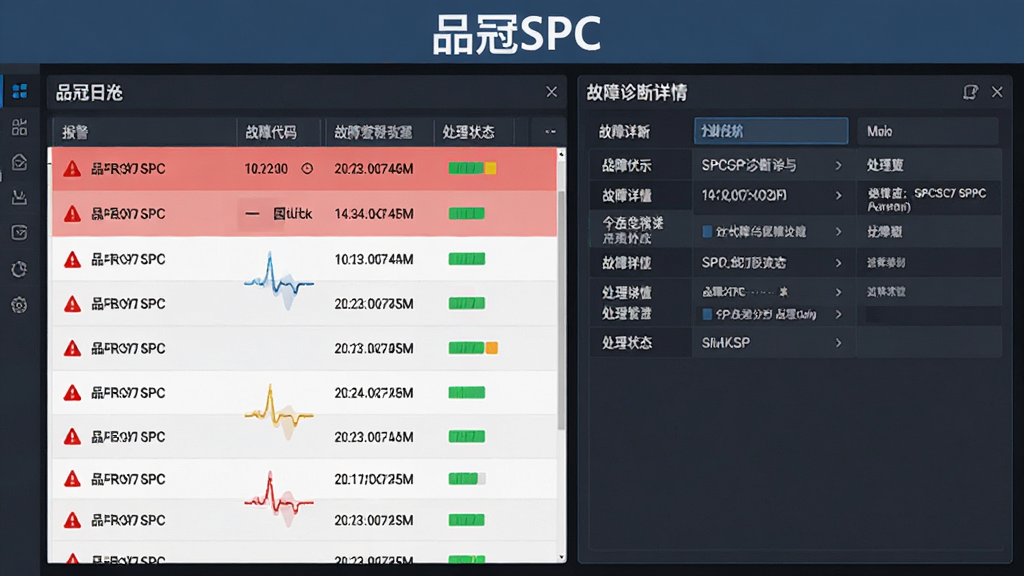
Task: Open the red waveform sparkline thumbnail
Action: (279, 500)
